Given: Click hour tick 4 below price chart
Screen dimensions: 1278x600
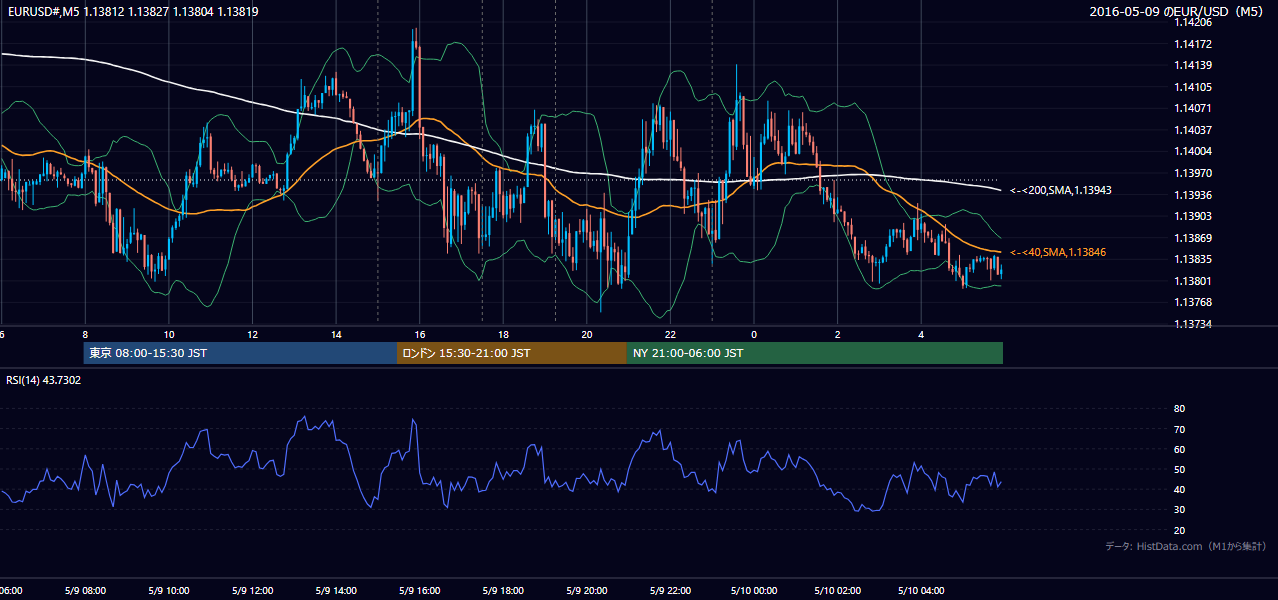Looking at the screenshot, I should click(921, 335).
